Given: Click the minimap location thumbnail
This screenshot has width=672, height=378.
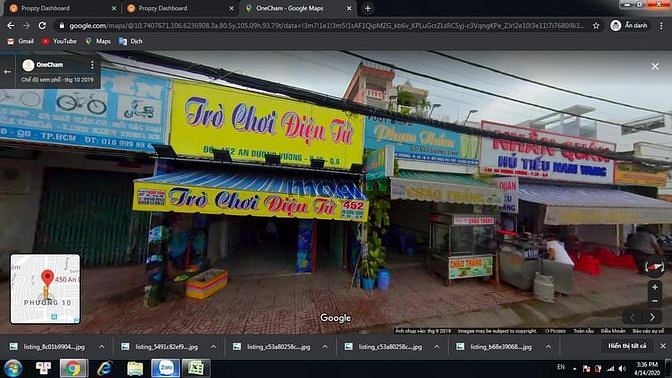Looking at the screenshot, I should point(45,289).
